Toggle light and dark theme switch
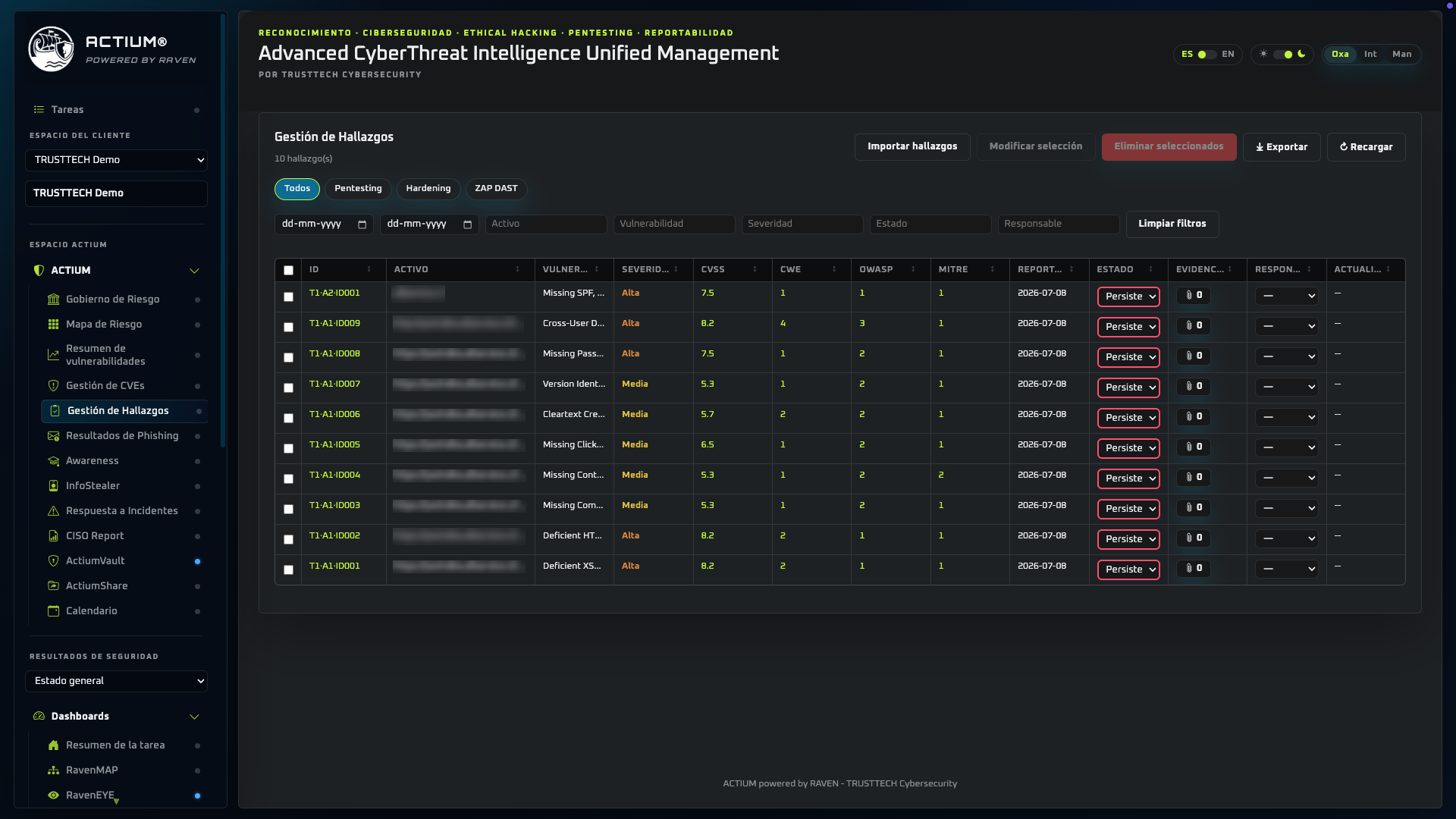This screenshot has height=819, width=1456. click(x=1283, y=55)
